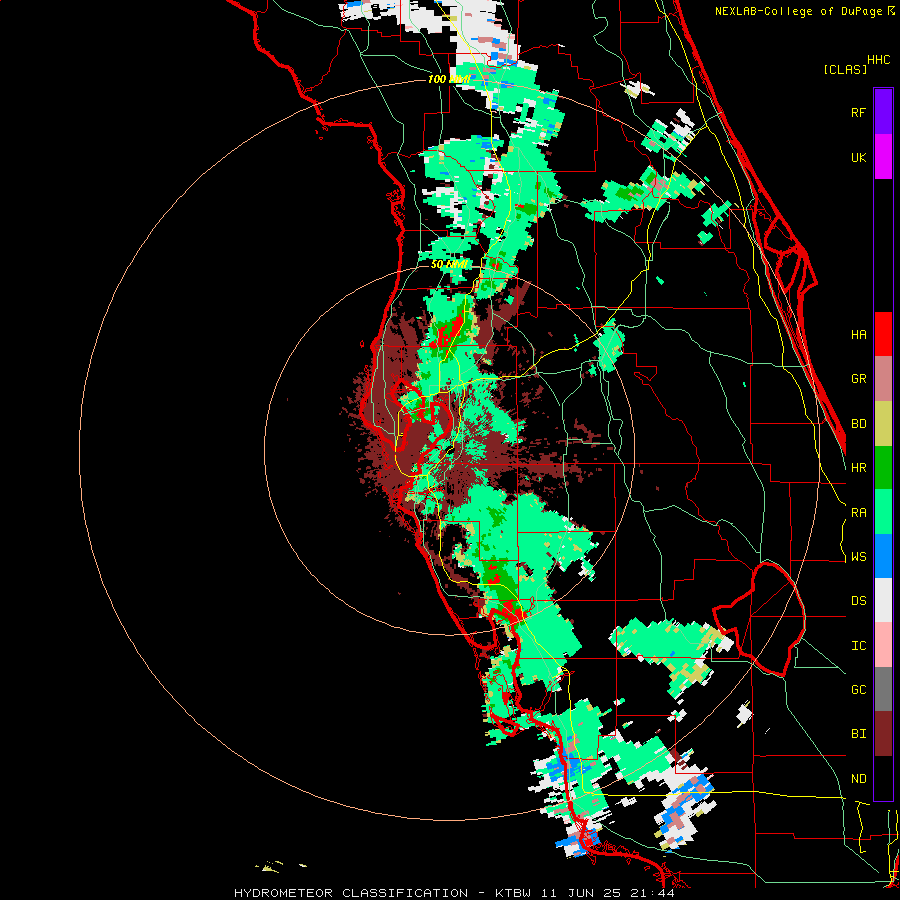Click the BD legend label

pyautogui.click(x=858, y=424)
